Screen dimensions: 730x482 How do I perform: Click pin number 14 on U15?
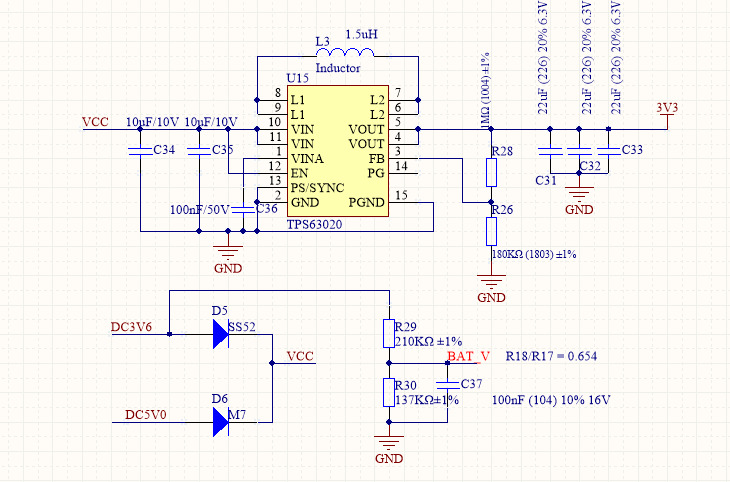401,166
